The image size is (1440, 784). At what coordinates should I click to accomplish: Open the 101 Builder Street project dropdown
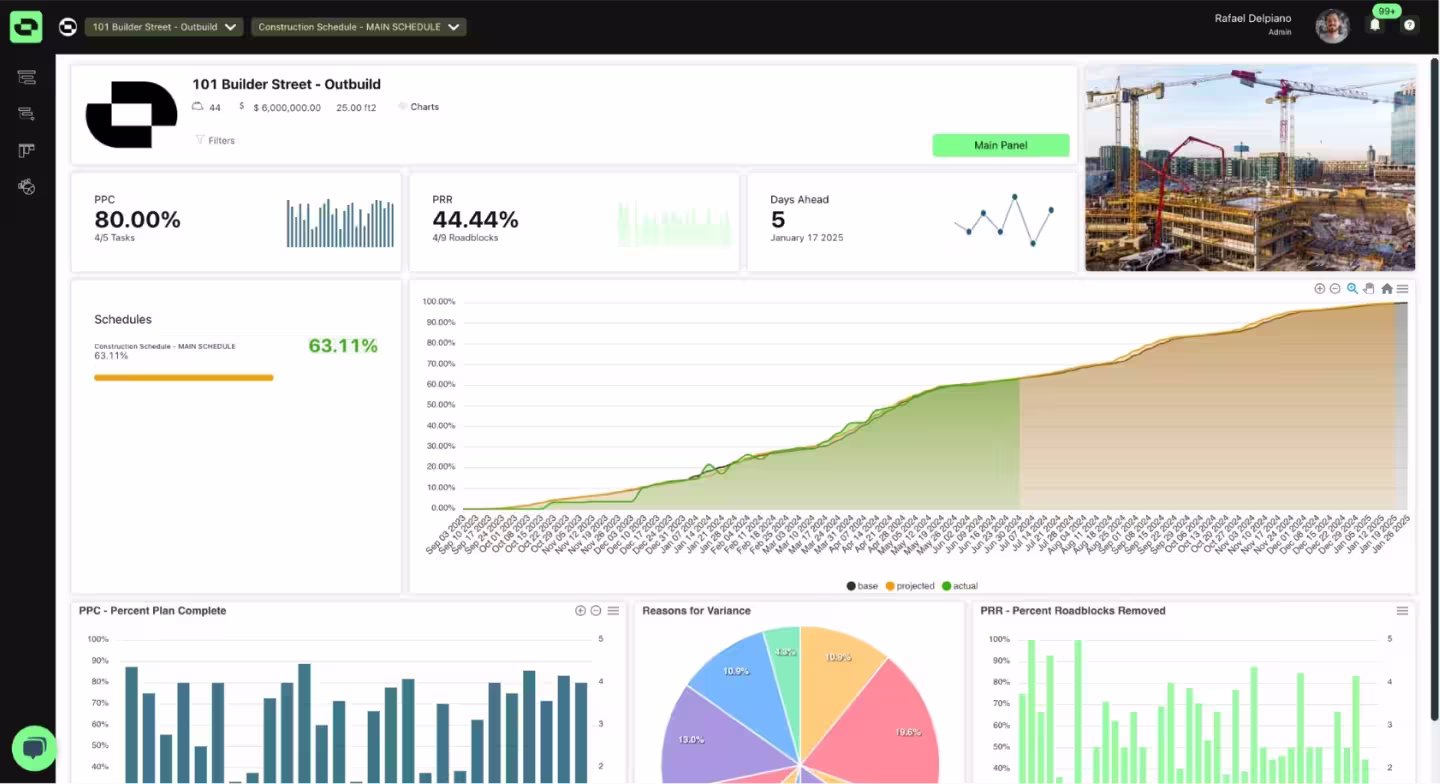[x=164, y=27]
